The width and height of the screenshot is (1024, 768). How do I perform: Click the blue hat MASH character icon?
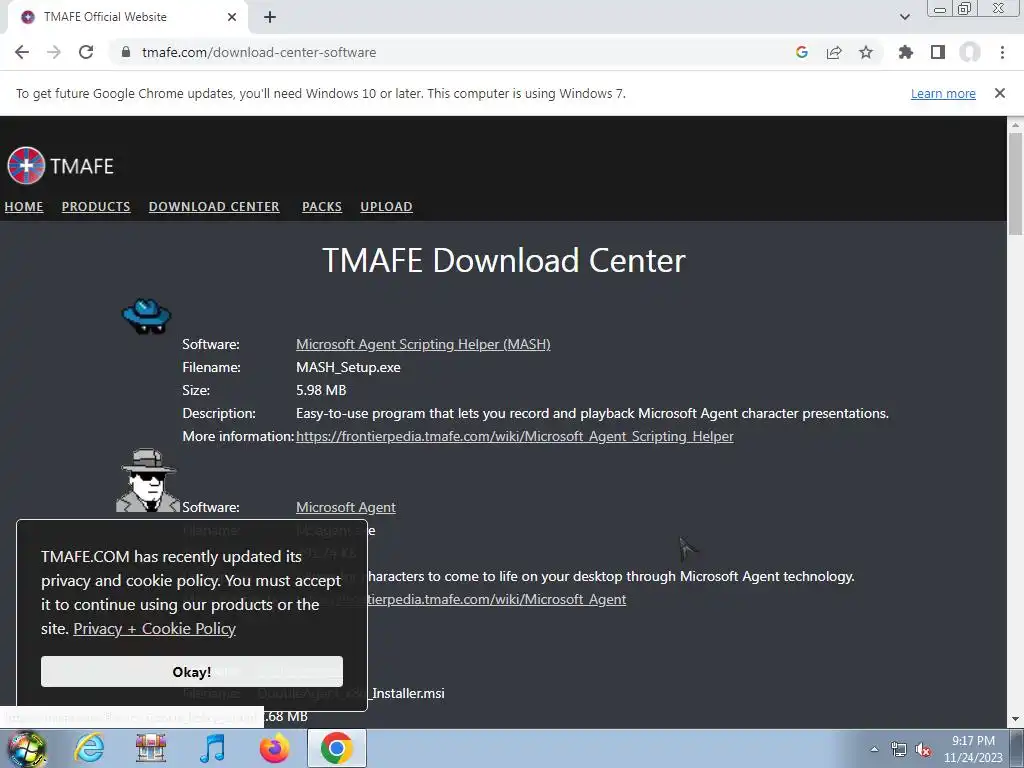(147, 317)
